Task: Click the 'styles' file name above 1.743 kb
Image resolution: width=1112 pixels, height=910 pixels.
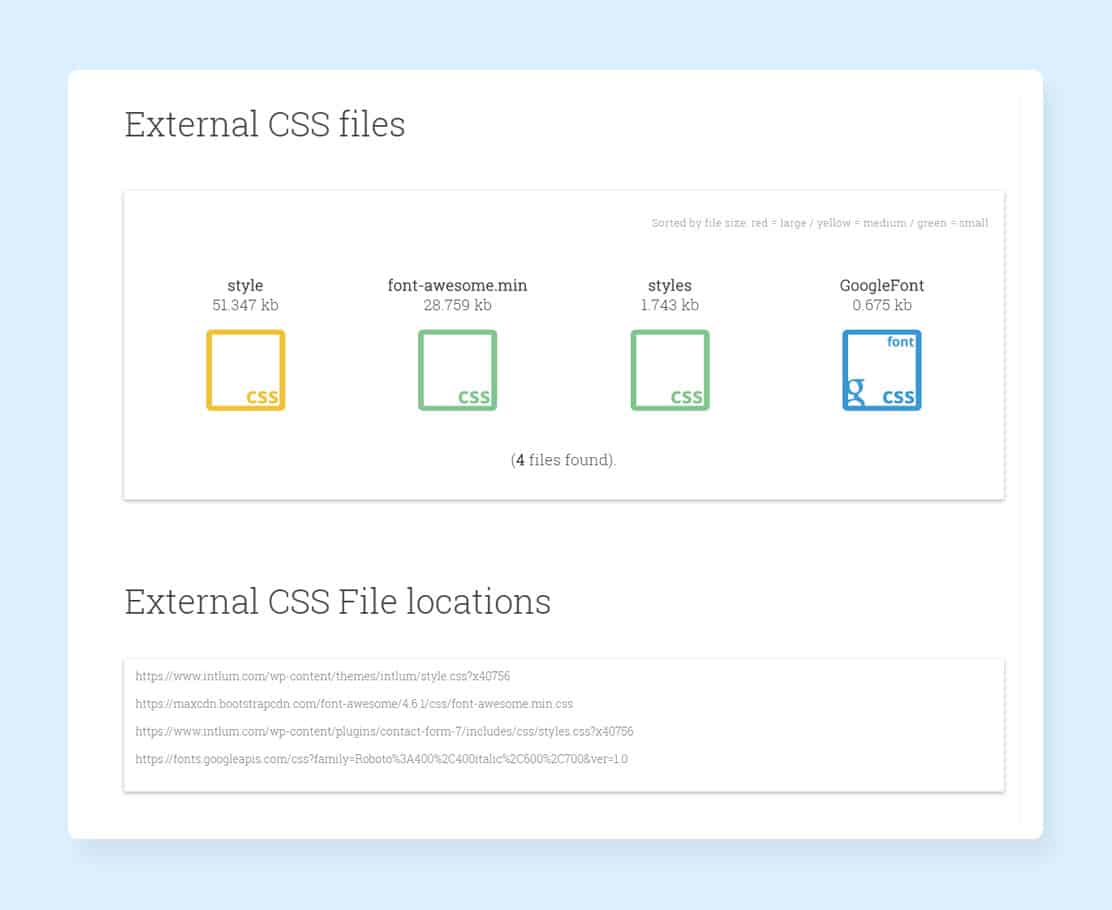Action: pos(669,286)
